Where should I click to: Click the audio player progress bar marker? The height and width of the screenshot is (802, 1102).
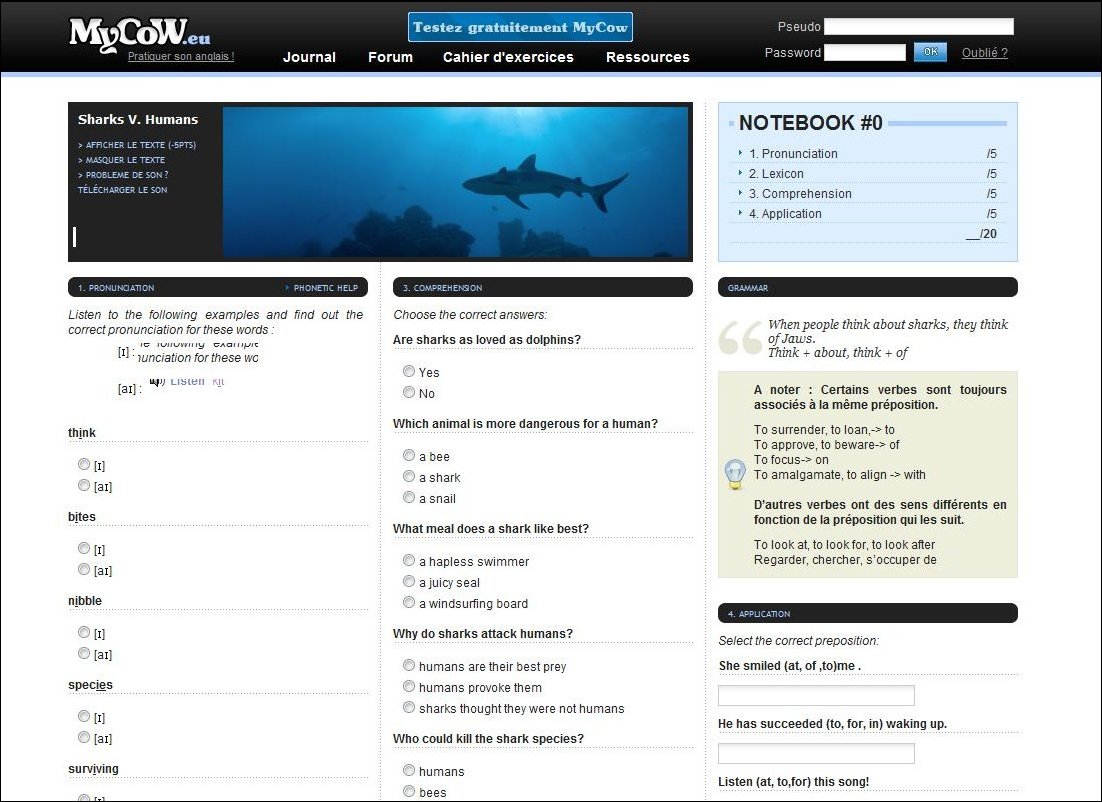point(75,237)
